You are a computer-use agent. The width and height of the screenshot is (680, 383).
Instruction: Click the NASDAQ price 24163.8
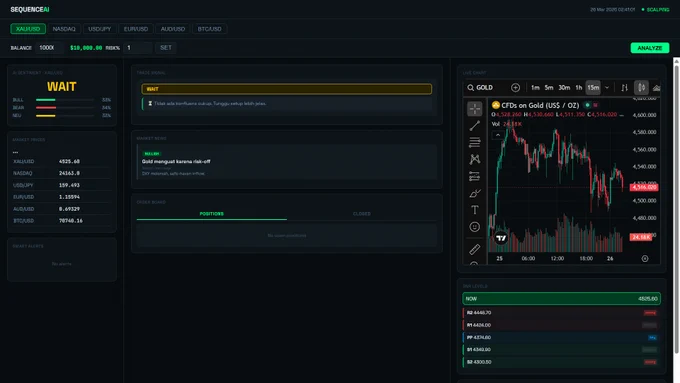[x=69, y=173]
